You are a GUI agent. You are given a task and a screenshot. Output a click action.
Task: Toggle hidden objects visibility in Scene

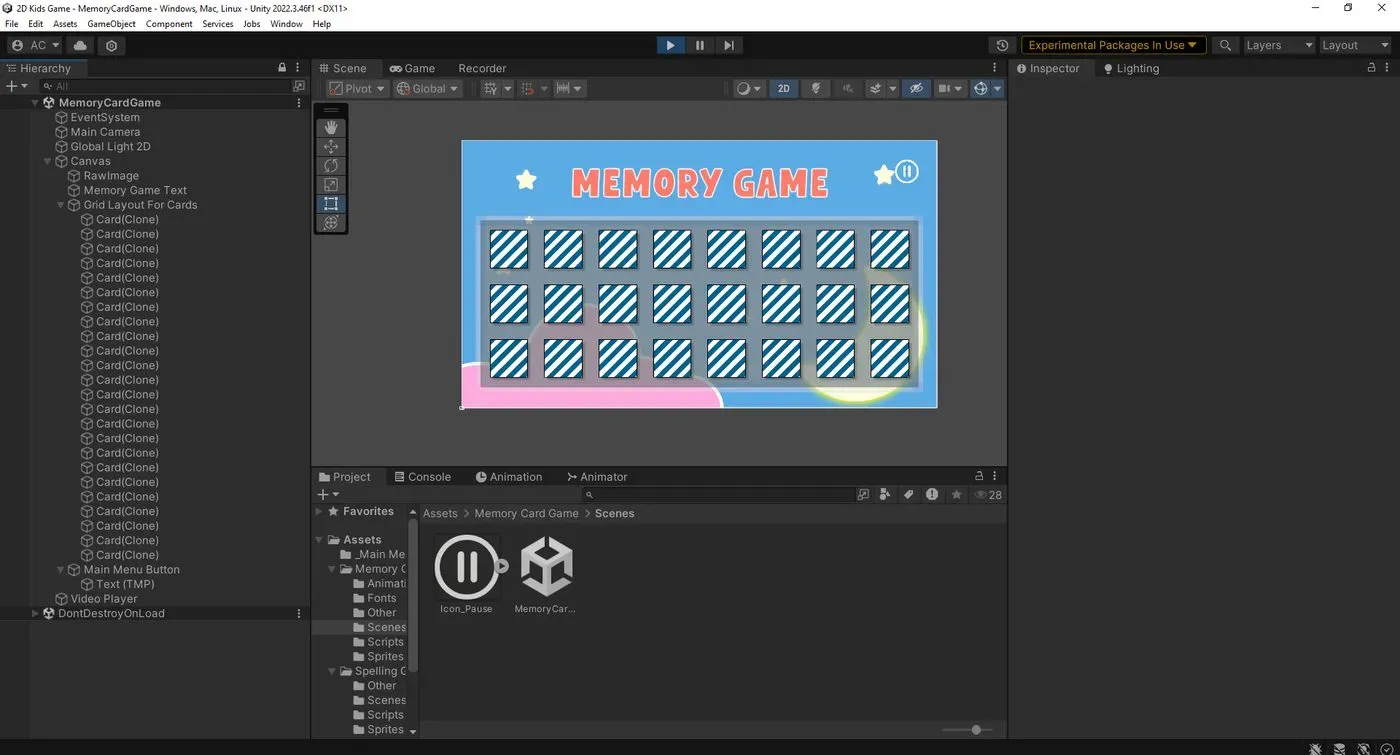point(916,88)
